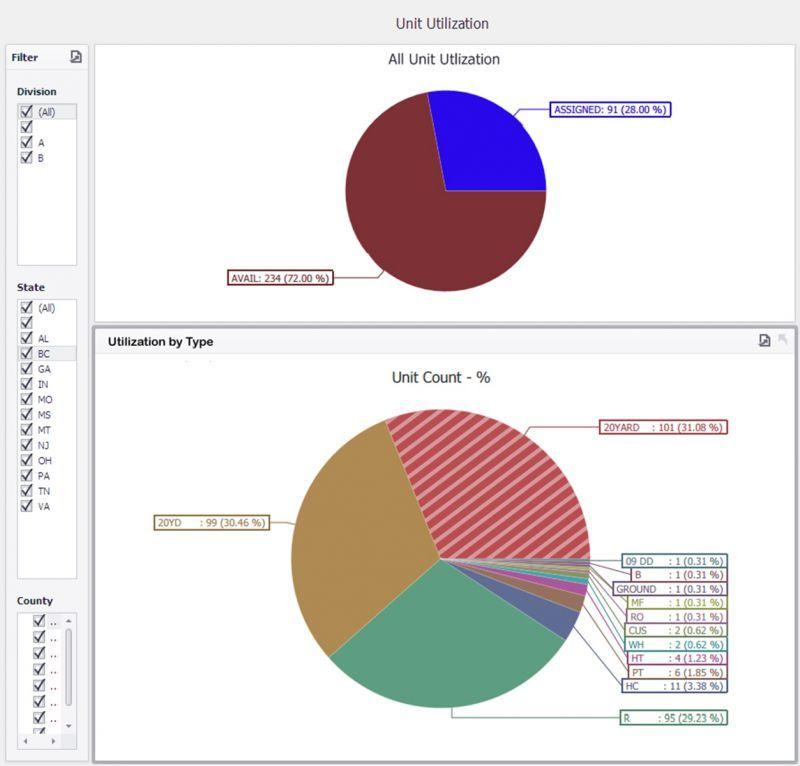Image resolution: width=800 pixels, height=766 pixels.
Task: Uncheck the GA state checkbox
Action: 27,369
